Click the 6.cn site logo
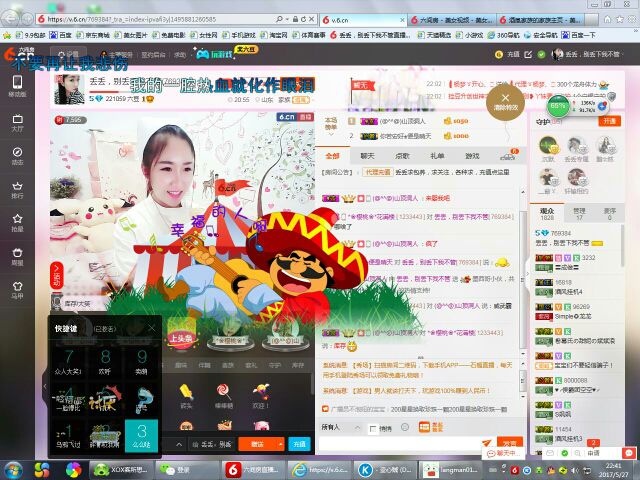The image size is (640, 480). click(19, 54)
